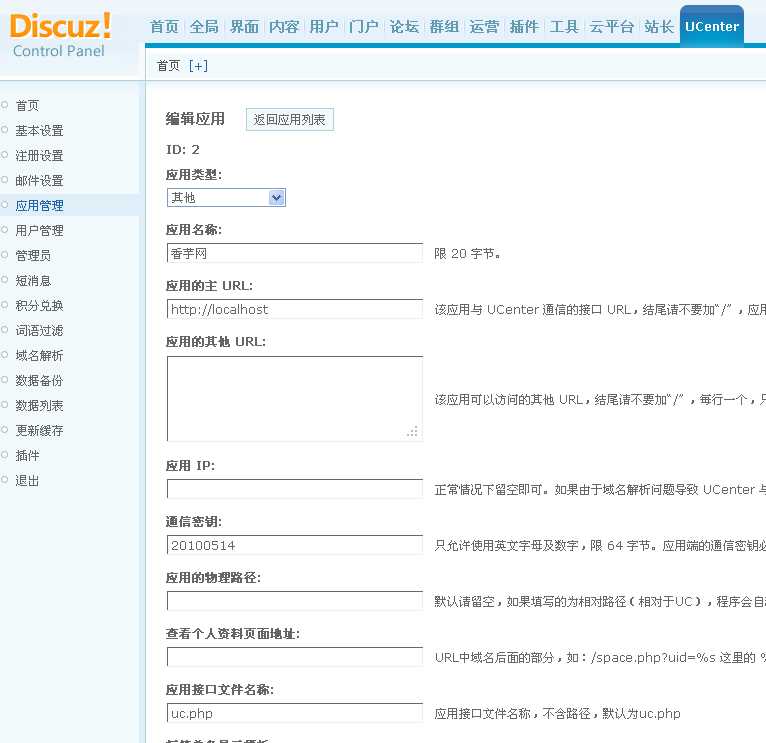The height and width of the screenshot is (743, 766).
Task: Open 管理员 in the sidebar
Action: click(x=33, y=255)
